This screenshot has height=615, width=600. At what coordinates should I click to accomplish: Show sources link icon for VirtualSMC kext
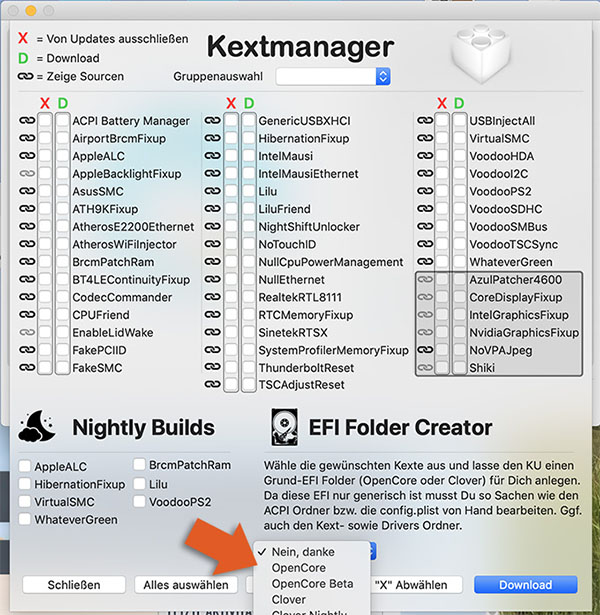pyautogui.click(x=425, y=138)
